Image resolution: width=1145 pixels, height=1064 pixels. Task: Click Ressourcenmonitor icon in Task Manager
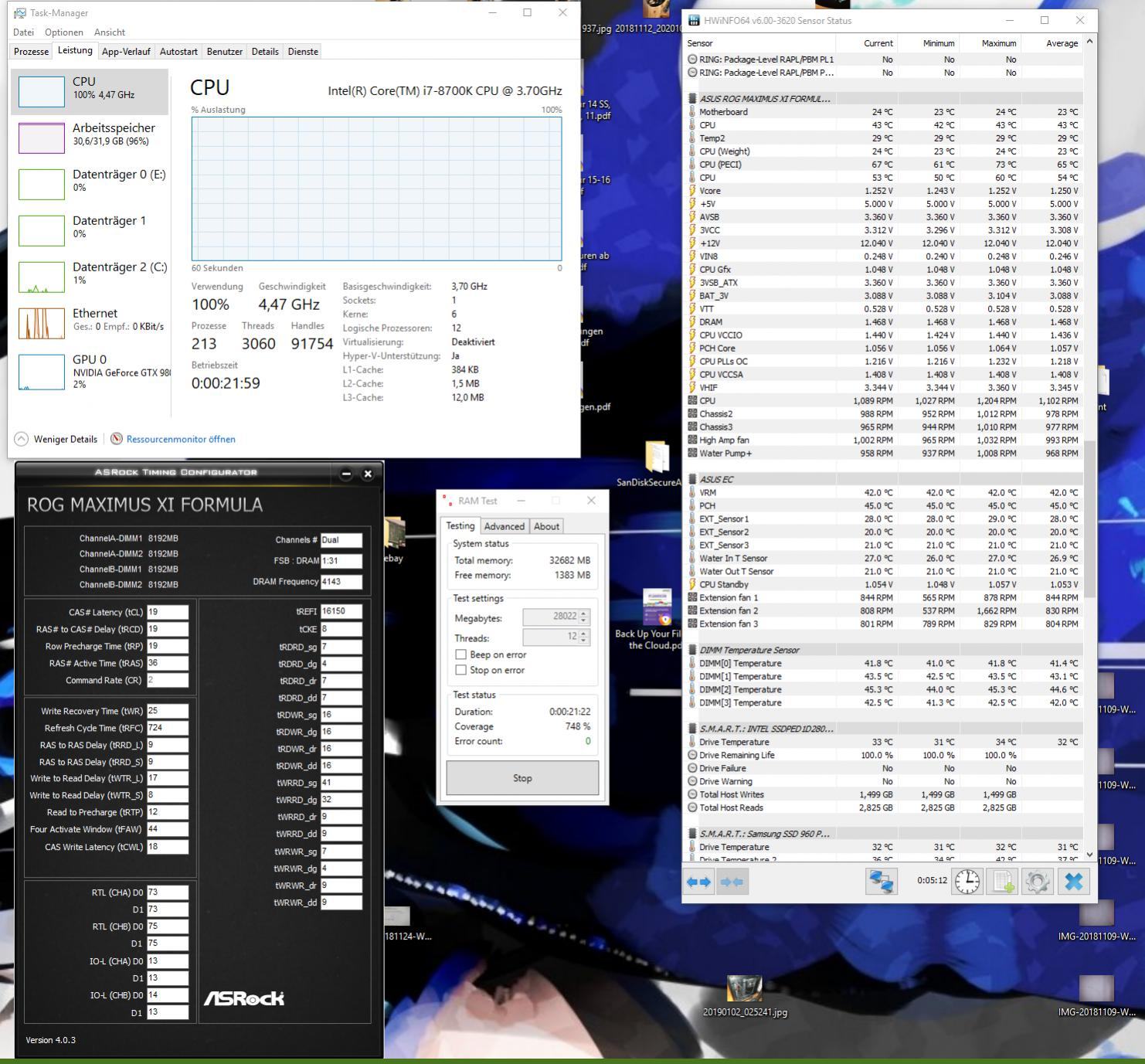tap(117, 439)
